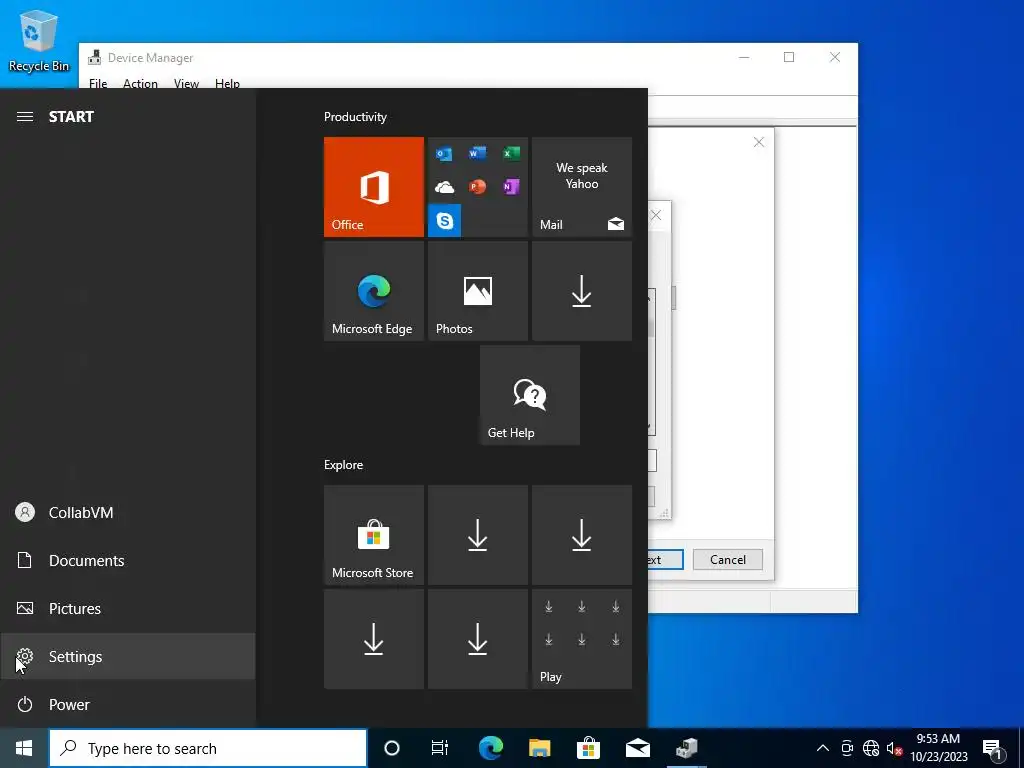1024x768 pixels.
Task: Open File Explorer from the taskbar
Action: [539, 748]
